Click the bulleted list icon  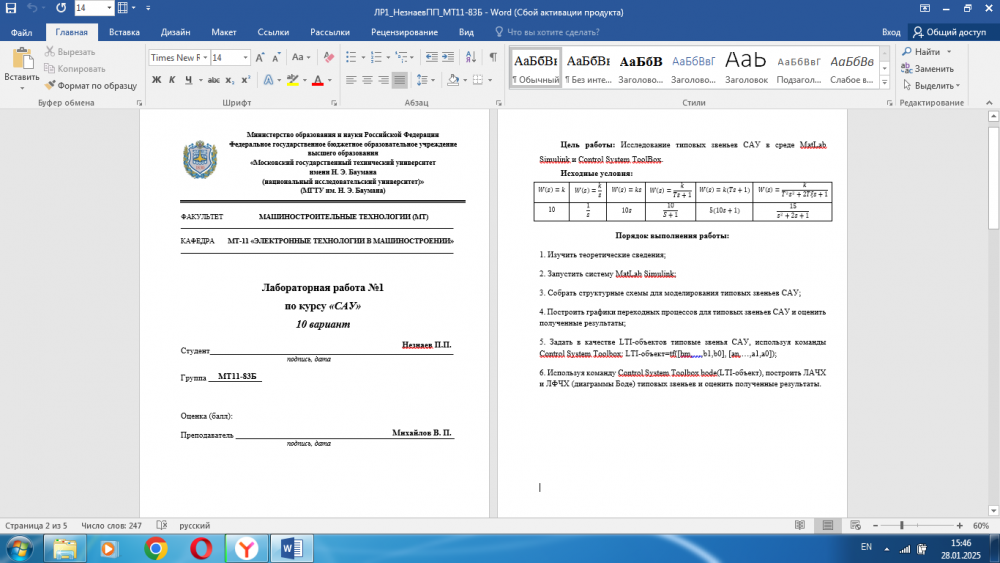coord(353,57)
